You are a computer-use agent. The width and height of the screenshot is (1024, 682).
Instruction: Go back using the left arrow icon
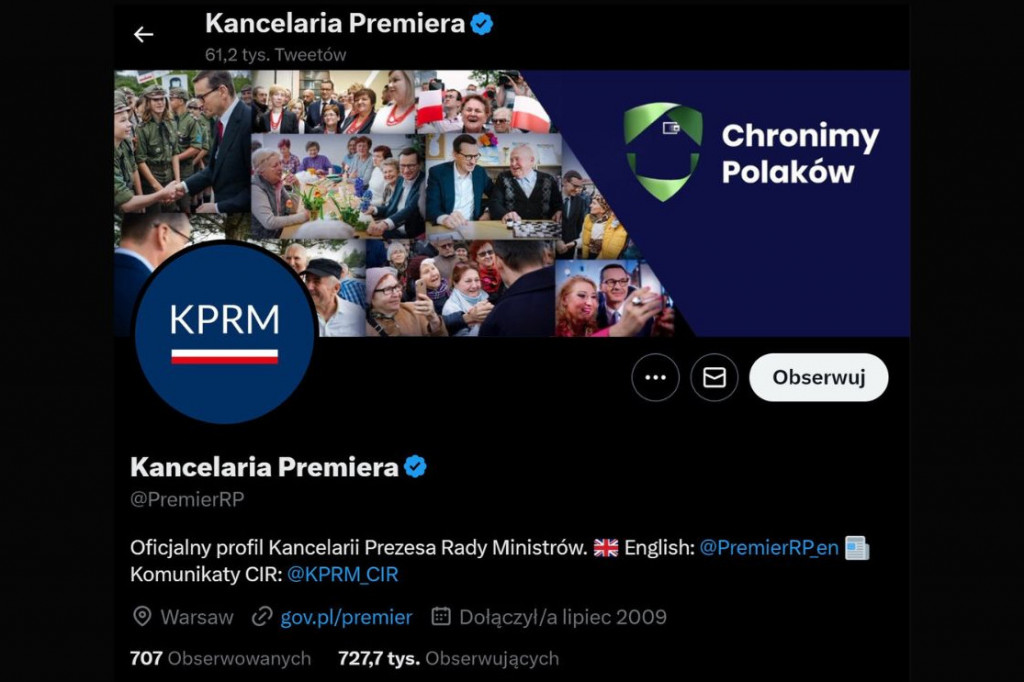[x=143, y=34]
